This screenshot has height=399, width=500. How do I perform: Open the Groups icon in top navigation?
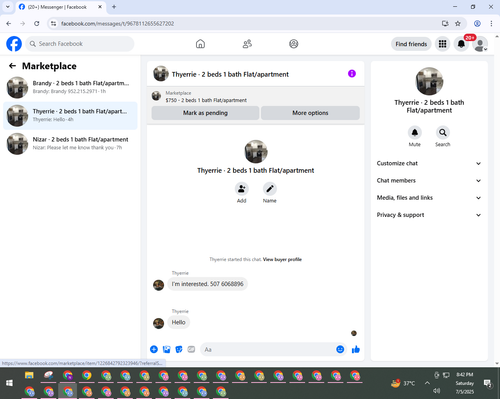coord(294,44)
